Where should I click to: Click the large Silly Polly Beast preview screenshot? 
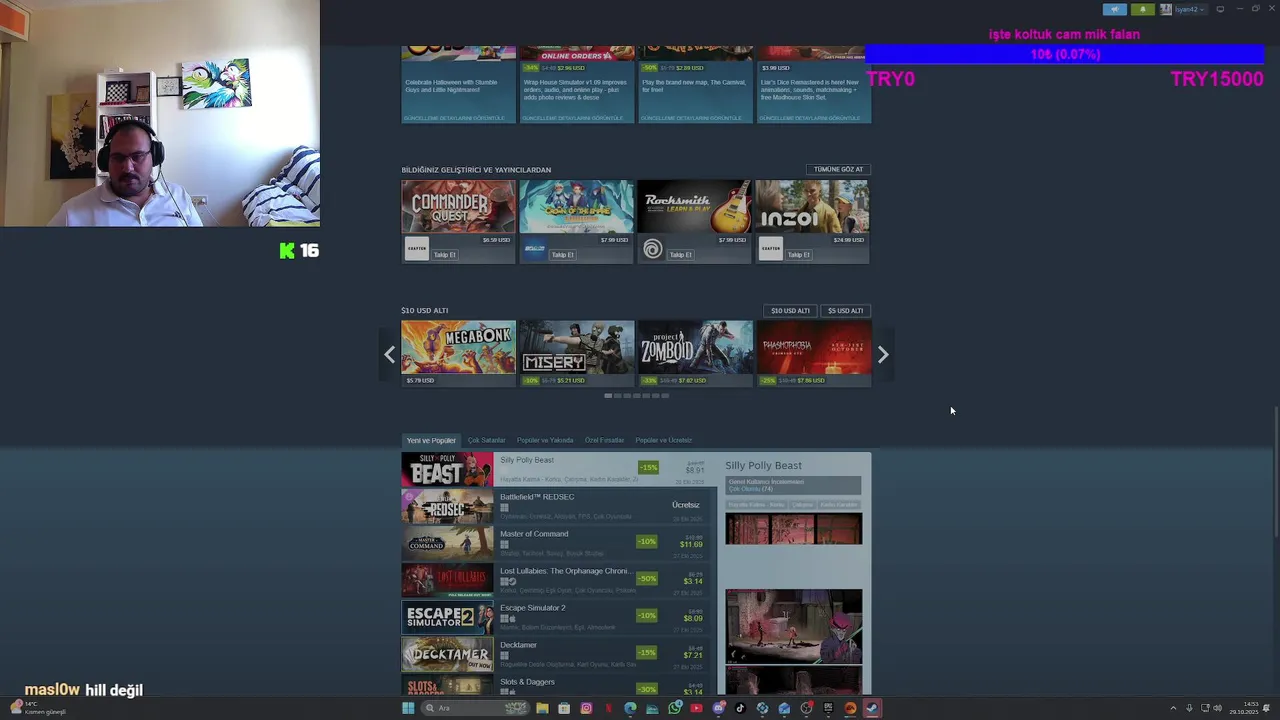tap(793, 626)
